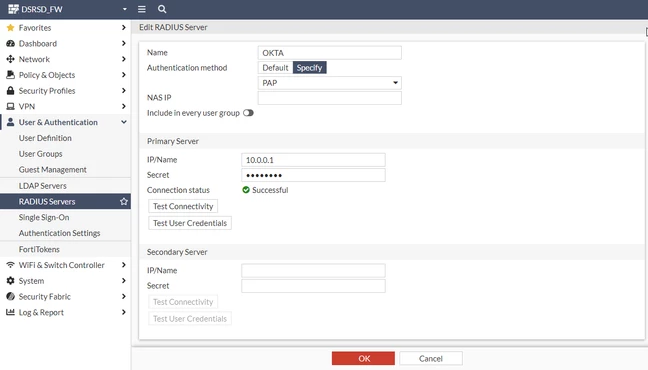Open User Definition menu item
The width and height of the screenshot is (648, 370).
pos(65,138)
